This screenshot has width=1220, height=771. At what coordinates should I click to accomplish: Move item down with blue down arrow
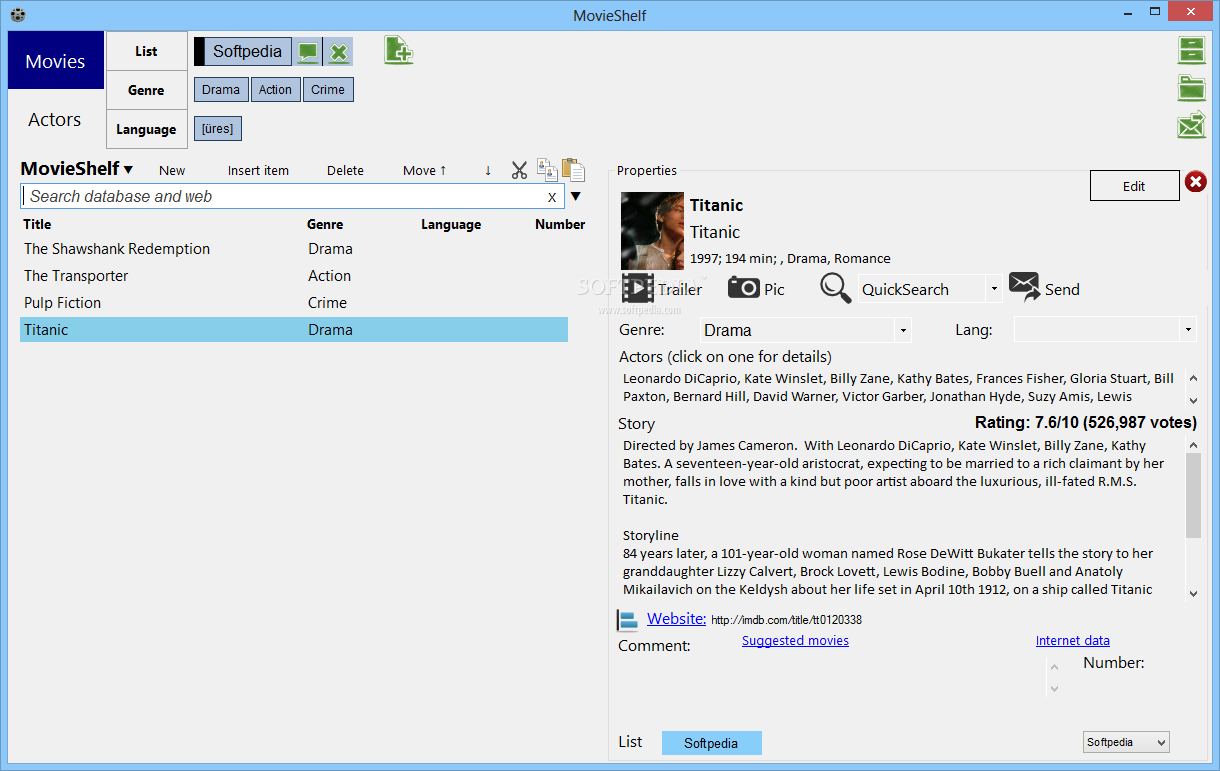[x=488, y=171]
